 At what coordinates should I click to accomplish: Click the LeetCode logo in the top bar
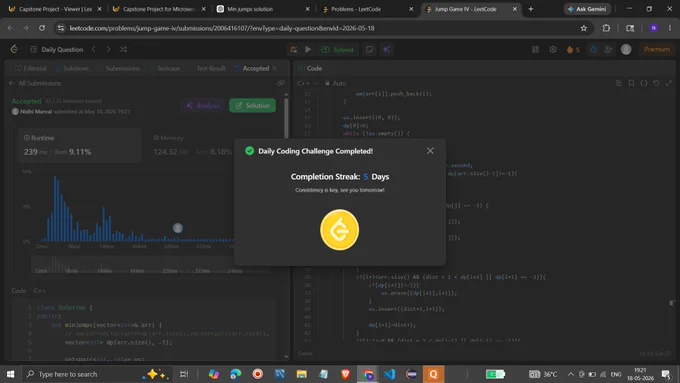(x=14, y=49)
